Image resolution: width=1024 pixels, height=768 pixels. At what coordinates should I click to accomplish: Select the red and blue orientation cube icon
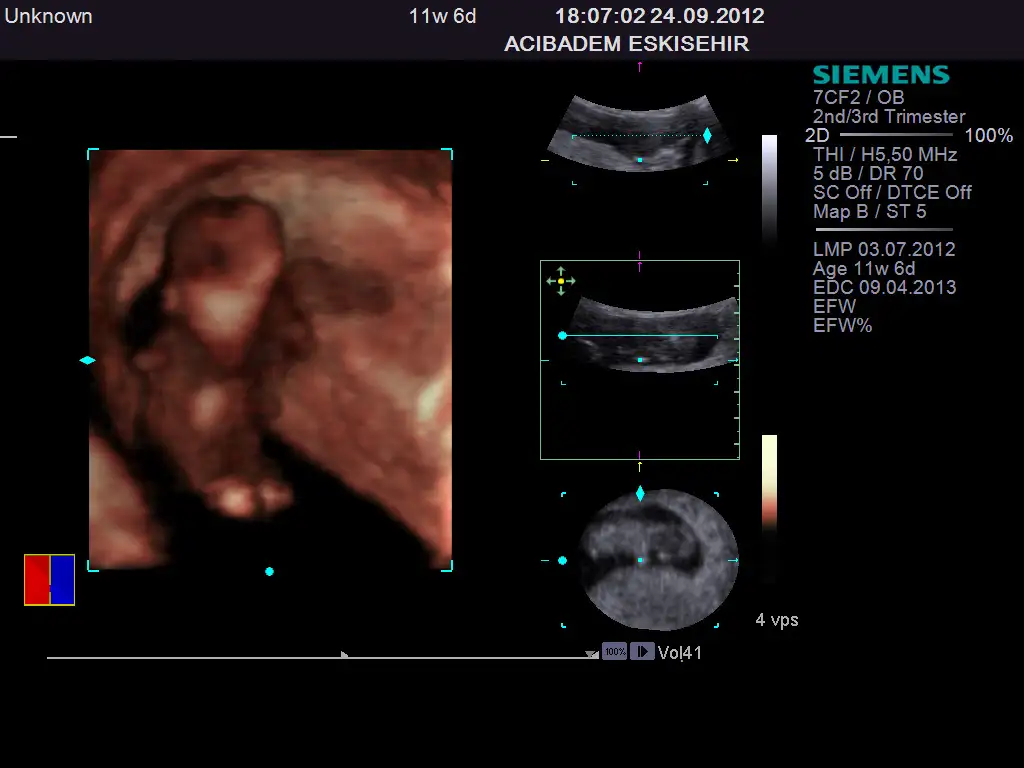[x=50, y=580]
